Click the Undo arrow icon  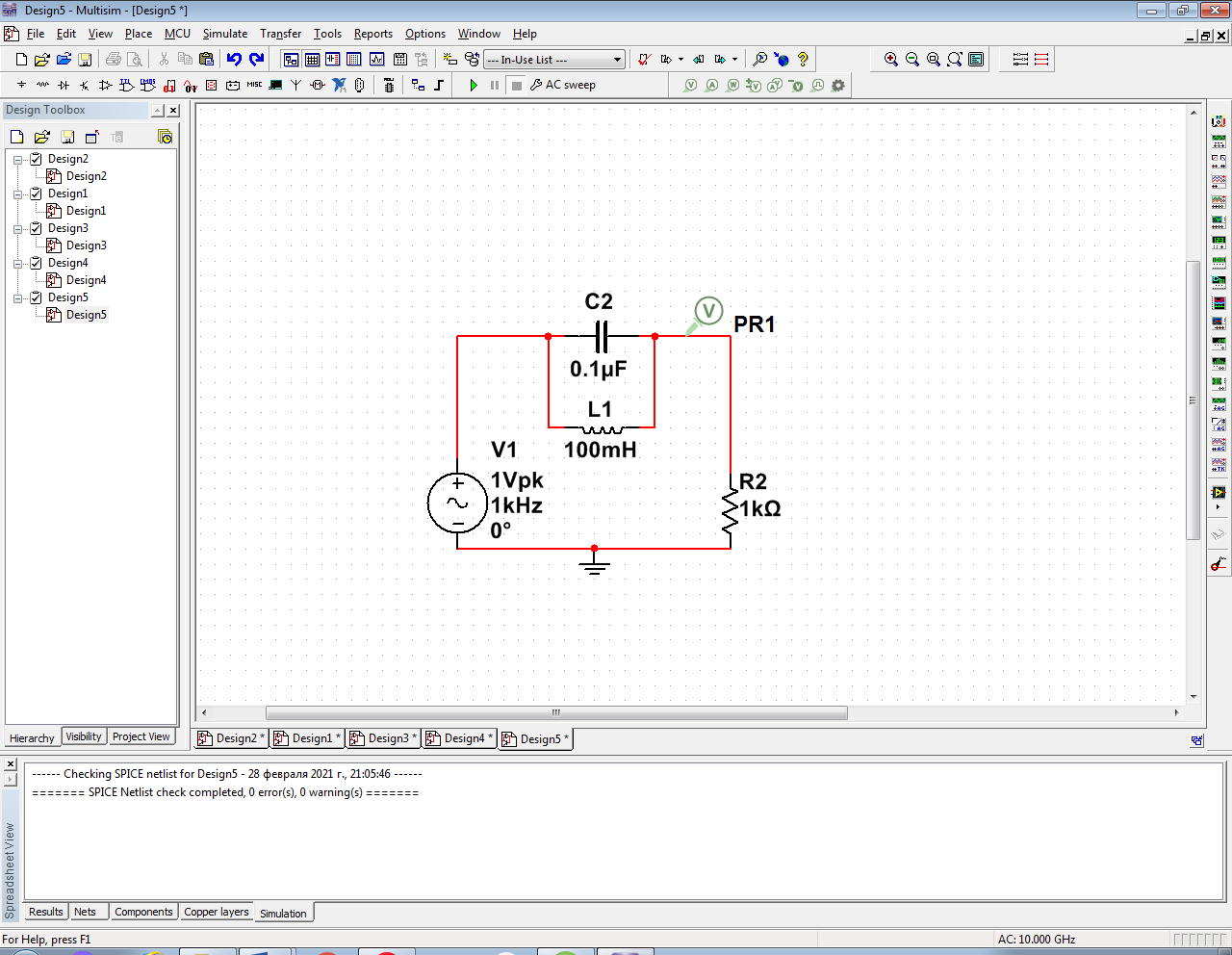point(234,60)
